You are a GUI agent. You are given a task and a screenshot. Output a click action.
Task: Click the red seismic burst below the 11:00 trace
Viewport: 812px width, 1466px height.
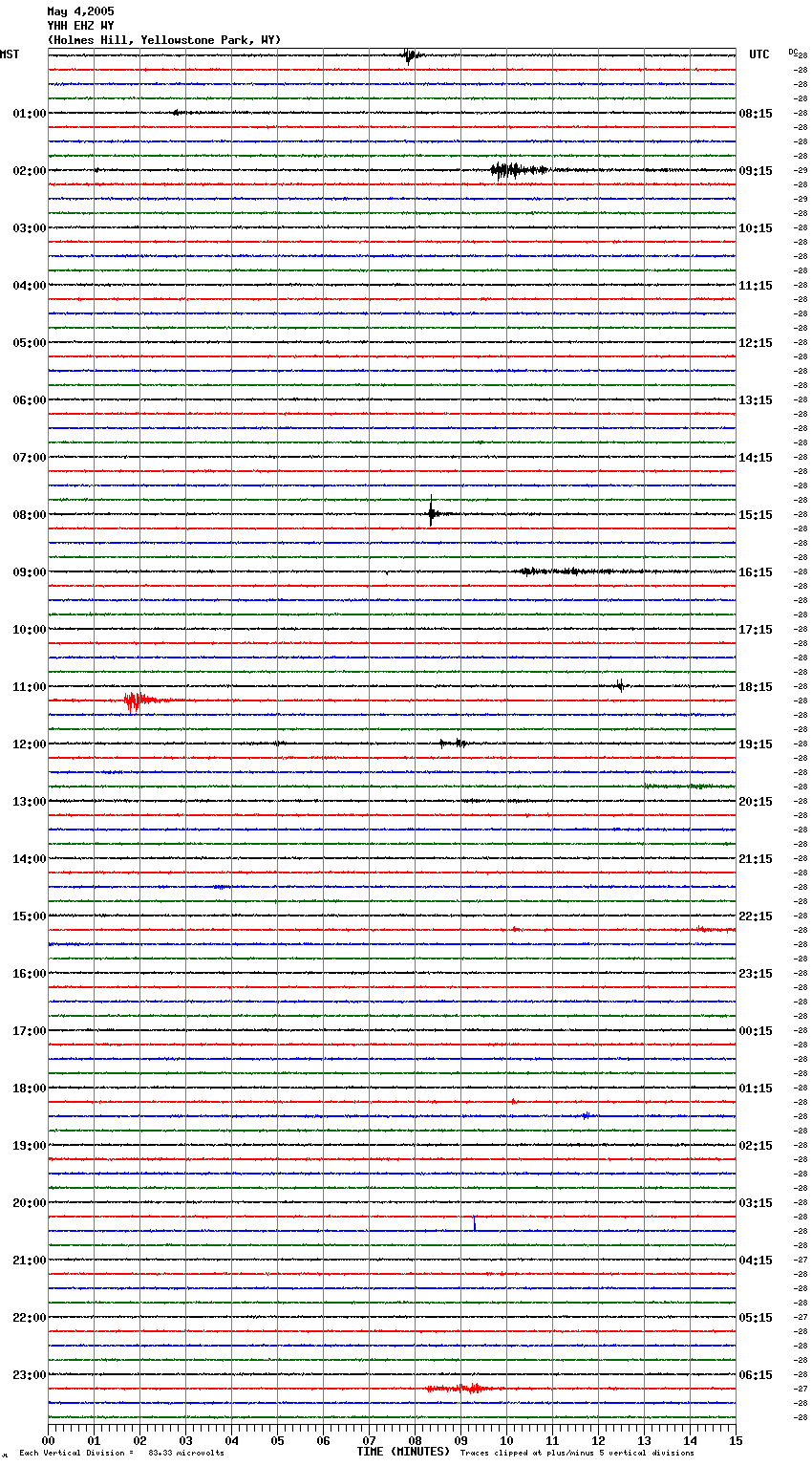(x=139, y=702)
